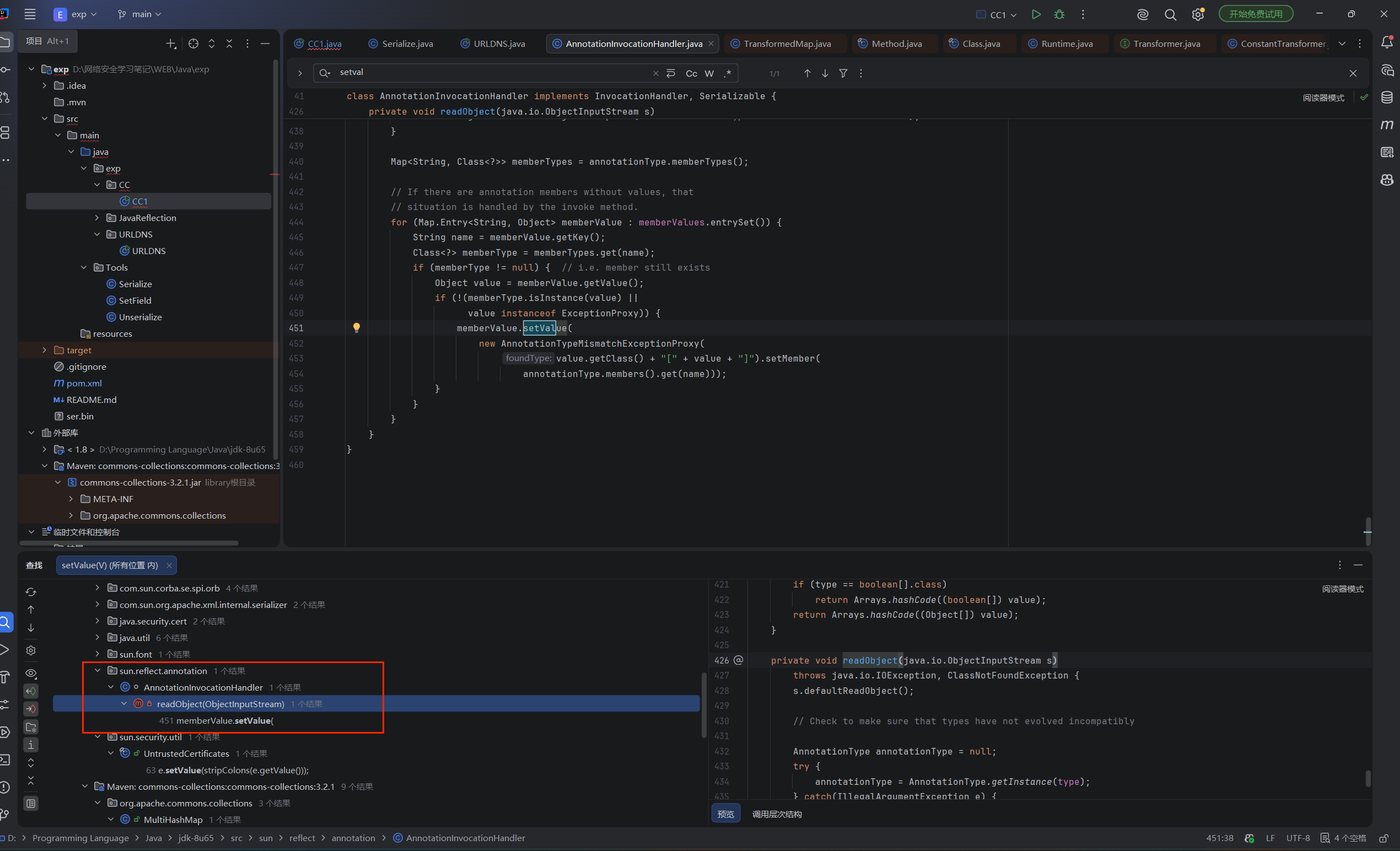Open IDE settings gear

coord(1198,15)
